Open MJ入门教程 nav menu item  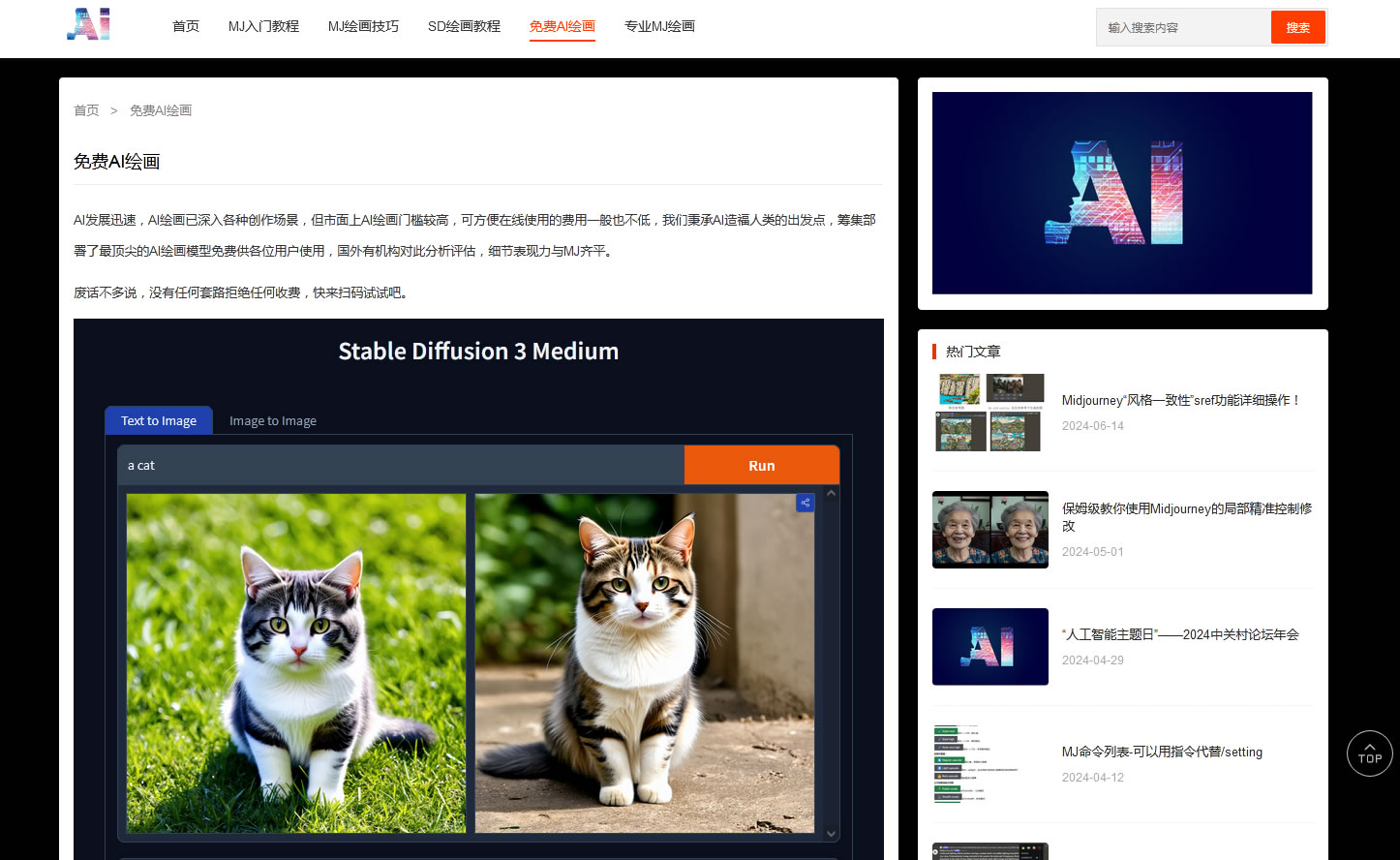[263, 26]
